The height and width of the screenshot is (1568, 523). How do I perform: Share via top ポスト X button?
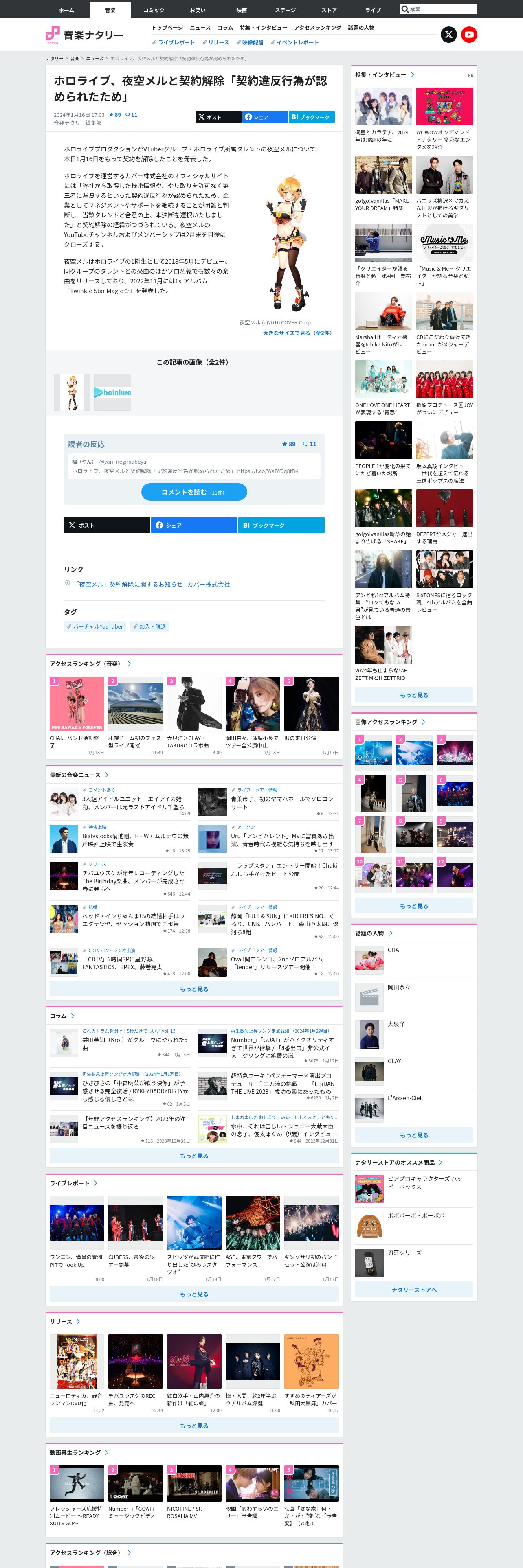[218, 117]
